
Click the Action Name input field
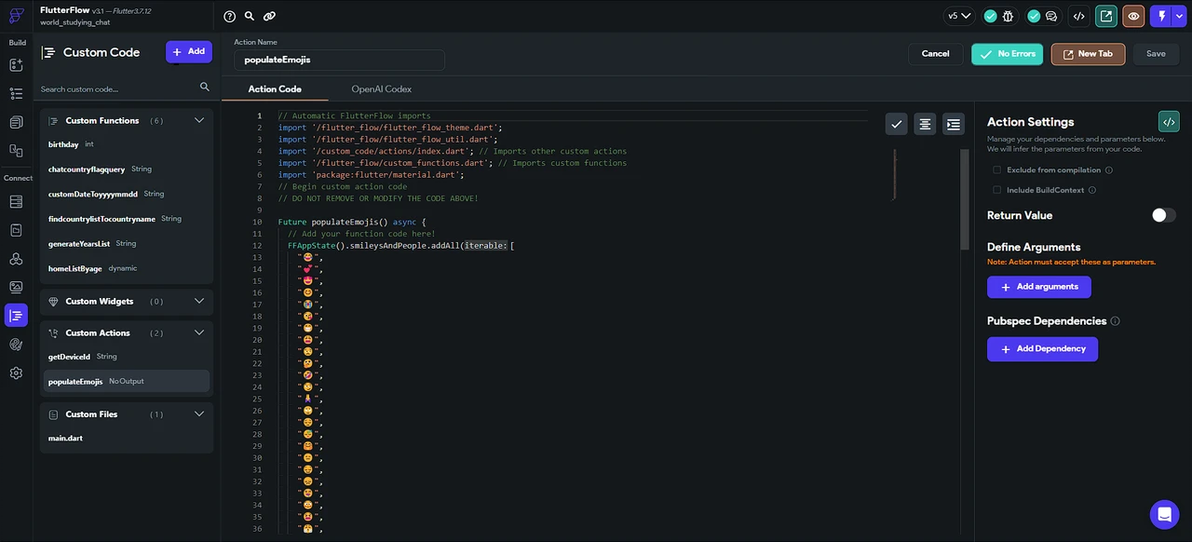pos(339,59)
